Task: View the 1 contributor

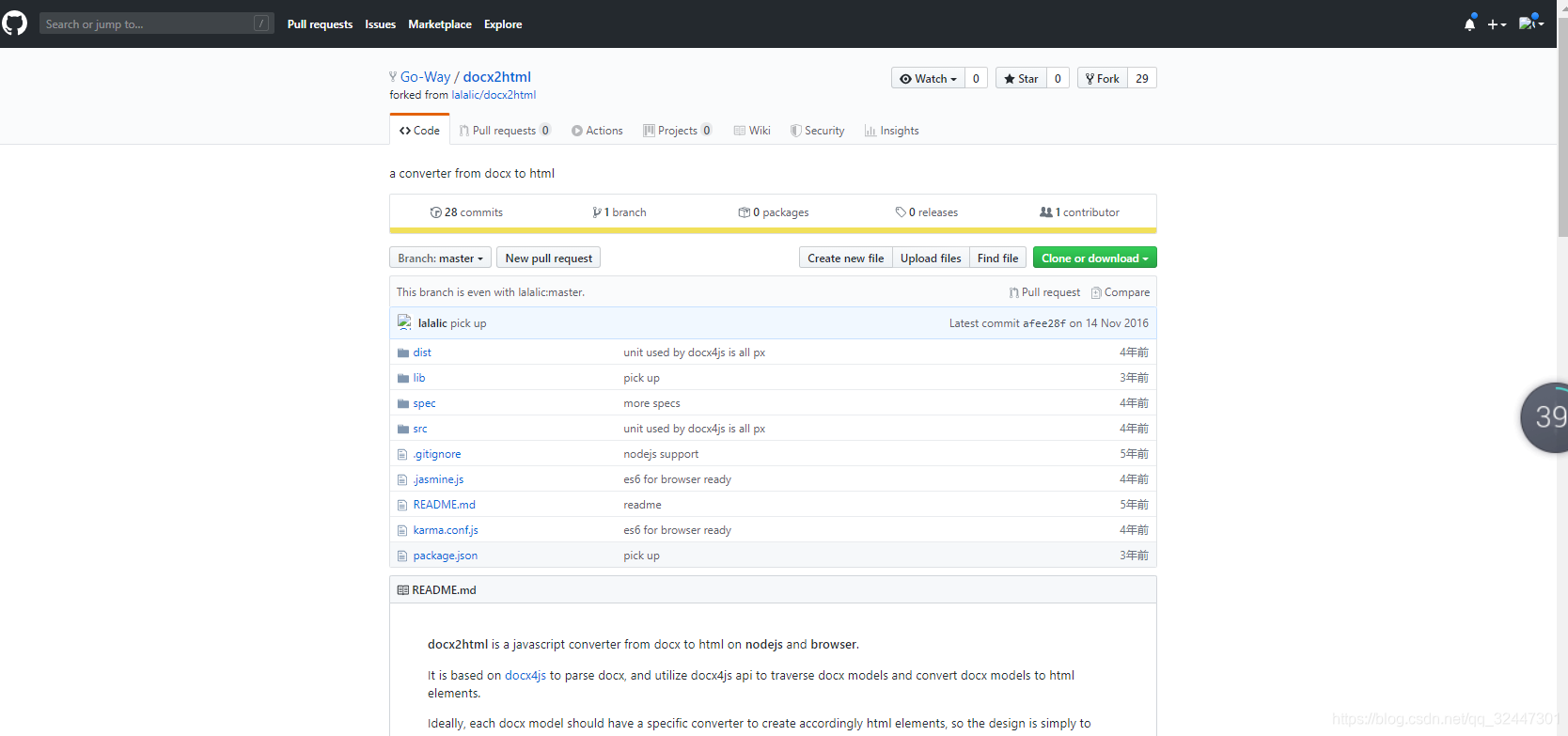Action: 1079,212
